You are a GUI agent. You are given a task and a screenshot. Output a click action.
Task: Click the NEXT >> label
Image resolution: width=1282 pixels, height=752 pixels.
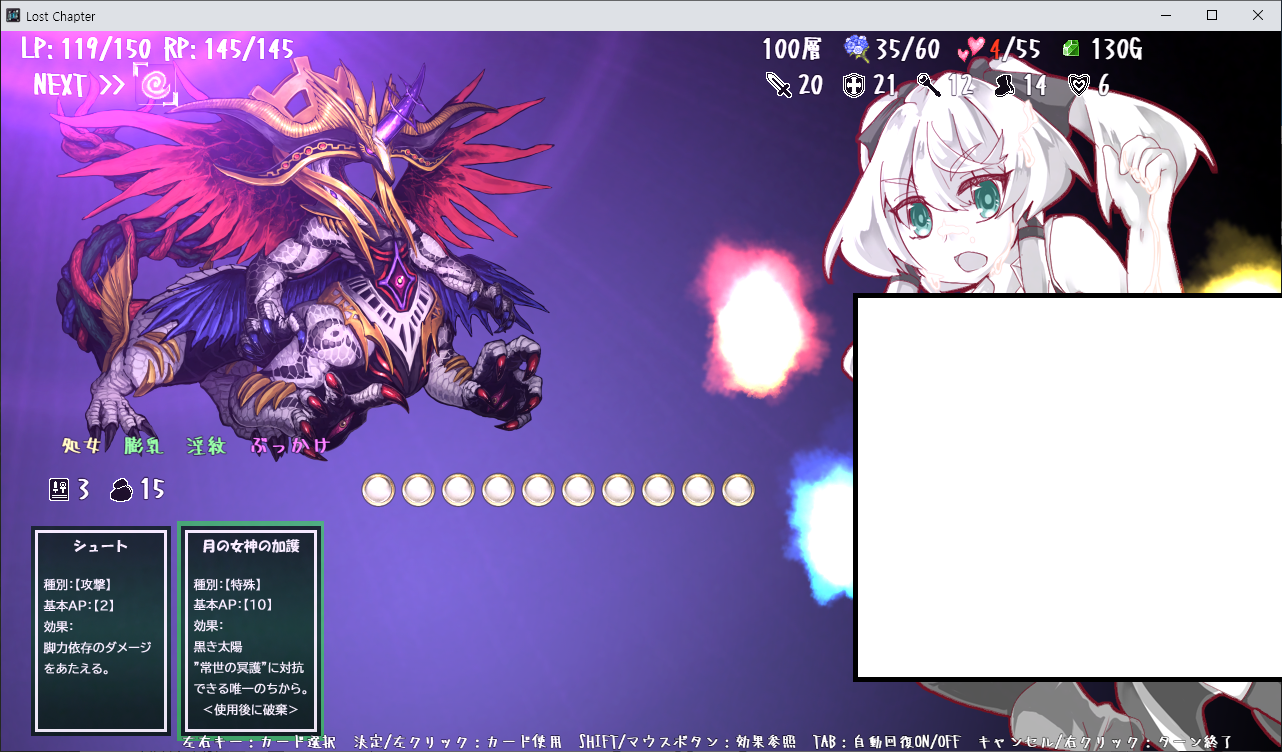pos(79,85)
